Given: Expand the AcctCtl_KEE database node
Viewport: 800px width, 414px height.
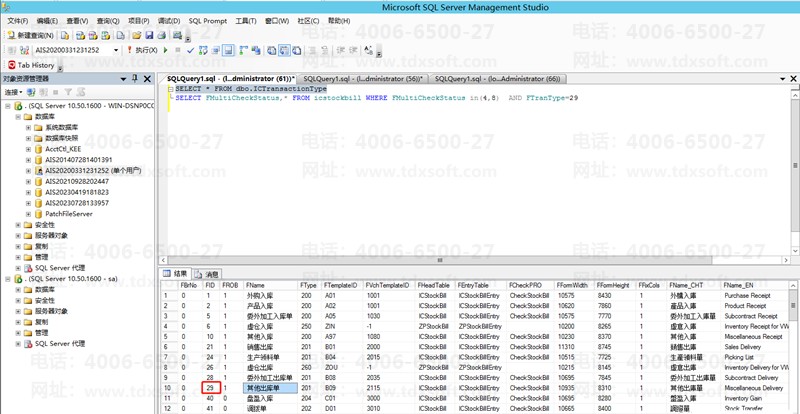Looking at the screenshot, I should [29, 148].
